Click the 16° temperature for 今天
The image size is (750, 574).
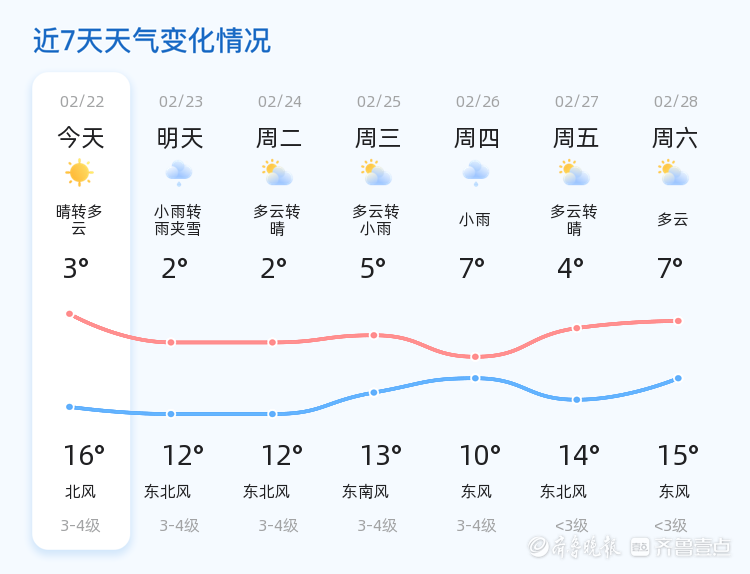point(83,456)
